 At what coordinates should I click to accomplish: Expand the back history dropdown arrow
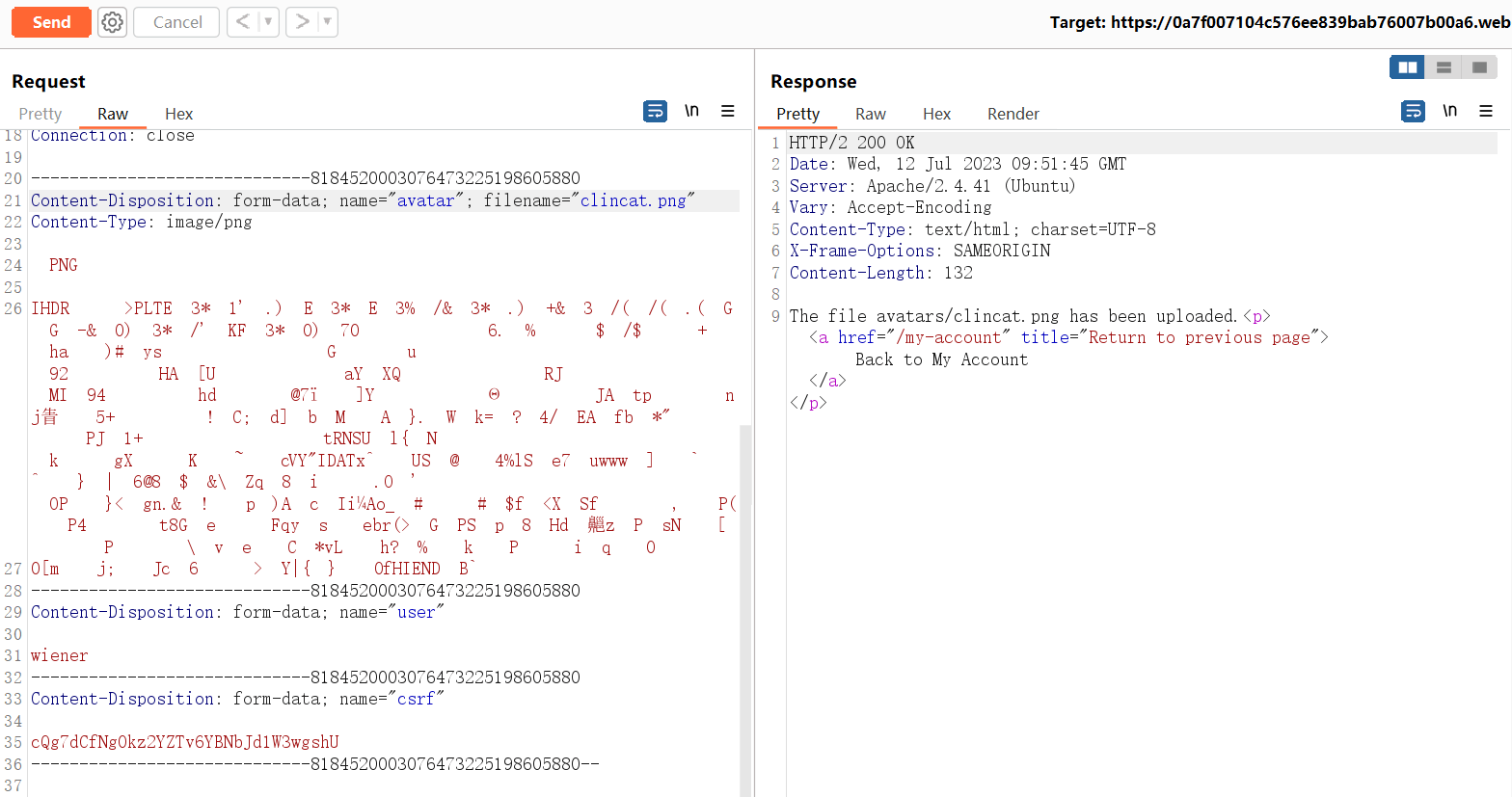pos(268,22)
